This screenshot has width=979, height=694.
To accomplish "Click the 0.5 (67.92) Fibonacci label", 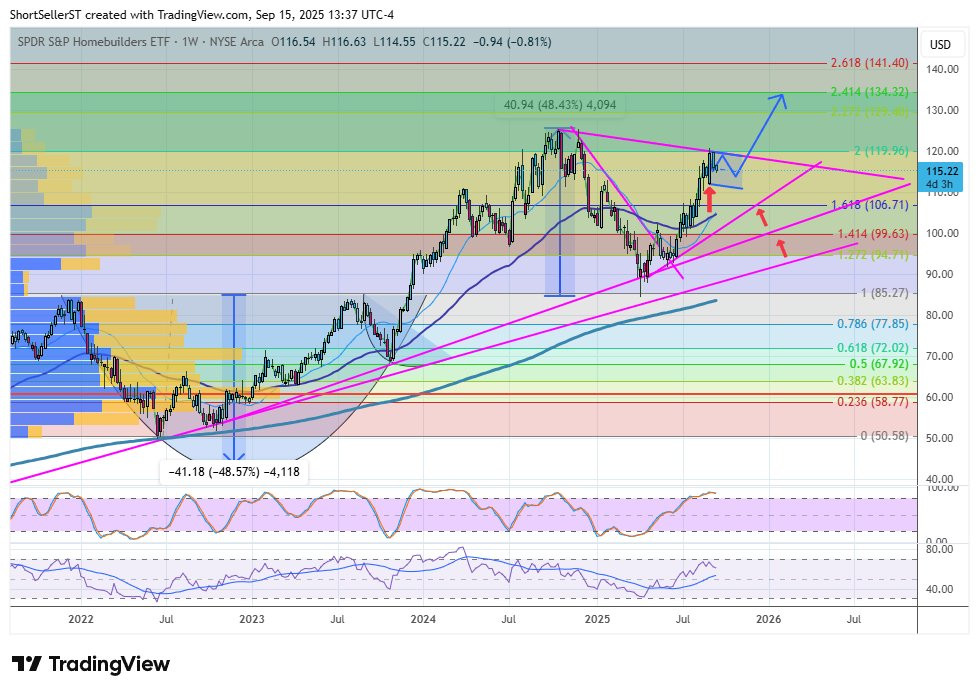I will coord(879,364).
